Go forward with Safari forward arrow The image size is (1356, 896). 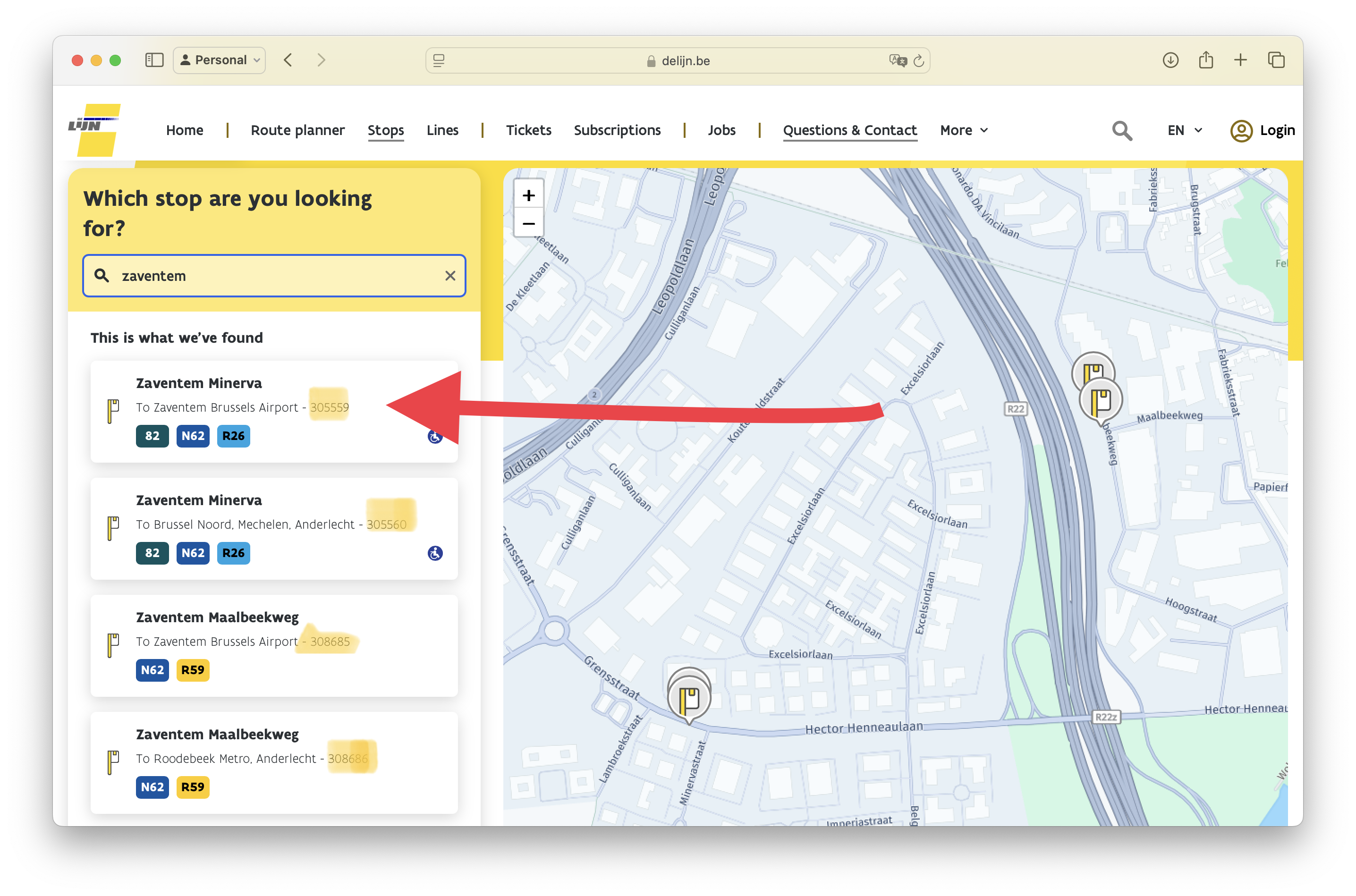321,60
